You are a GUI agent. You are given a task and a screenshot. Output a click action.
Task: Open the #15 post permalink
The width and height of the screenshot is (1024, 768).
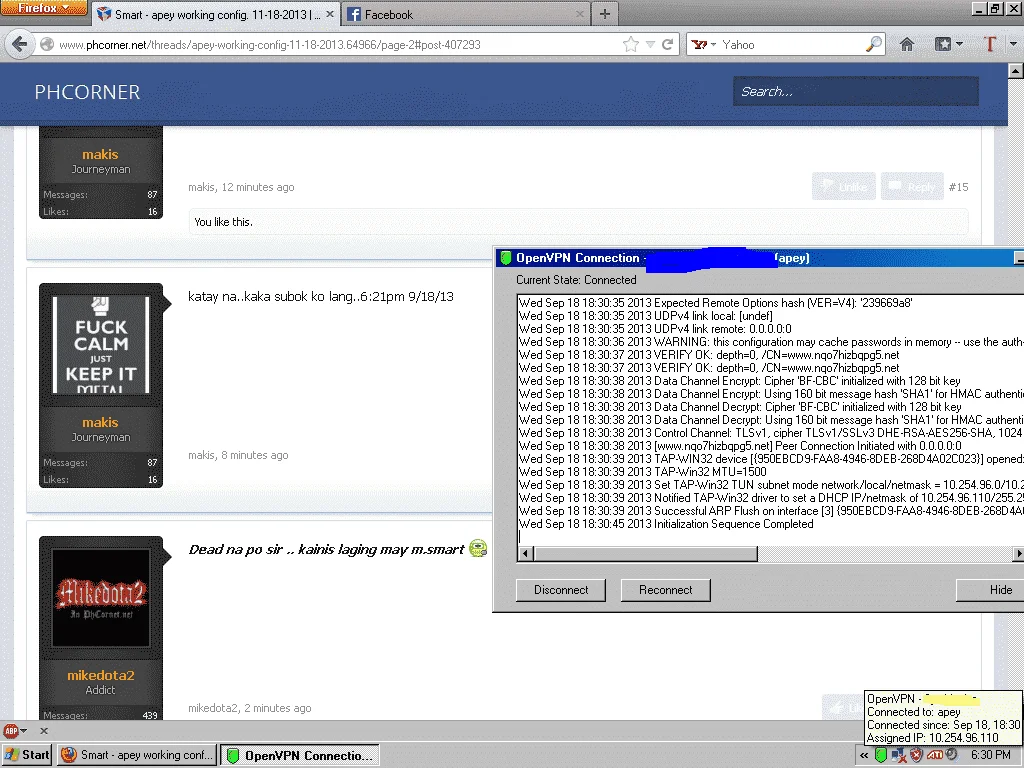[x=958, y=187]
